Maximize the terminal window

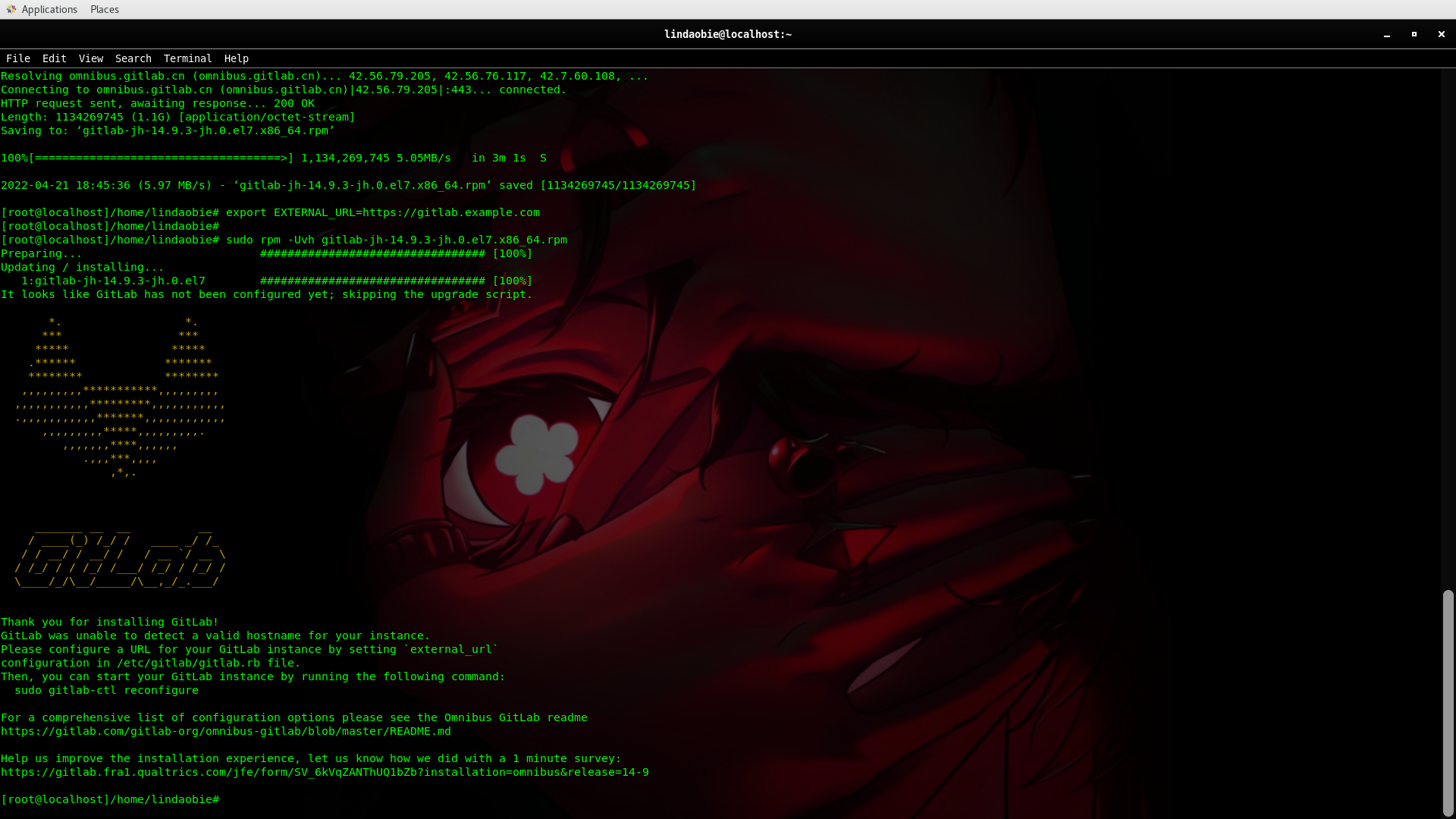coord(1414,34)
